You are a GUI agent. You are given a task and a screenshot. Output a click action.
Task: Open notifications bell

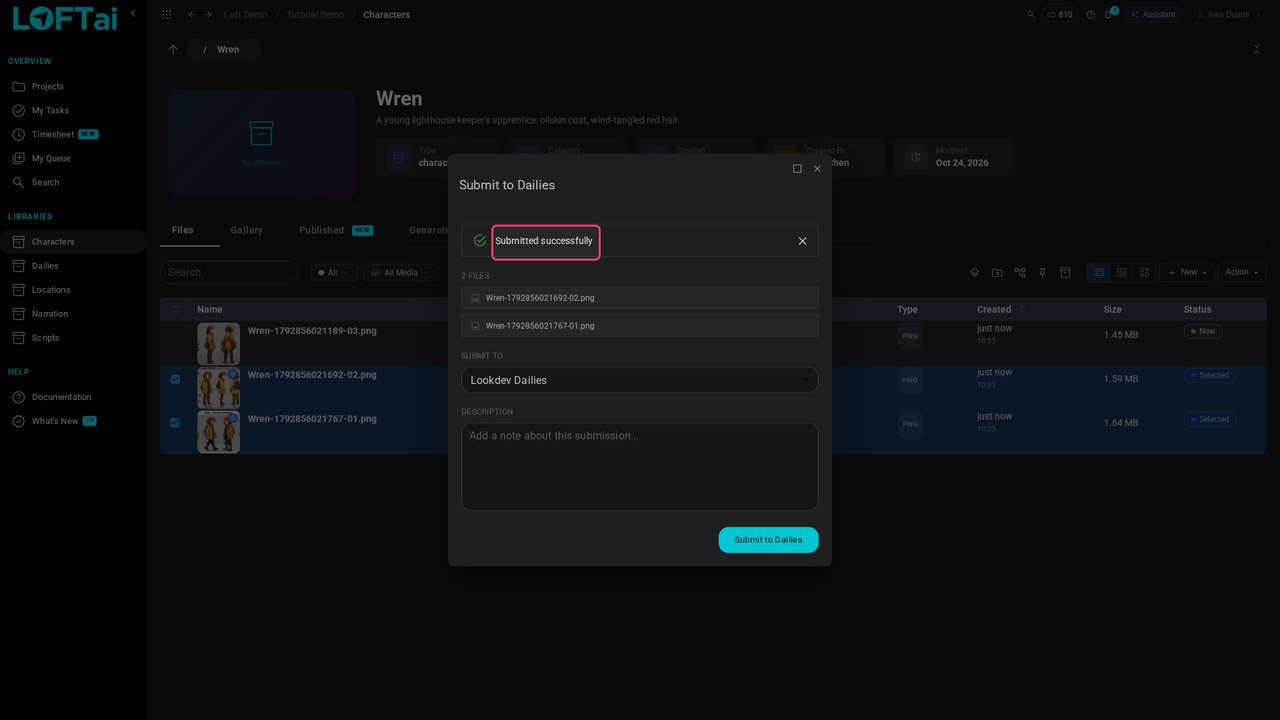(x=1109, y=14)
